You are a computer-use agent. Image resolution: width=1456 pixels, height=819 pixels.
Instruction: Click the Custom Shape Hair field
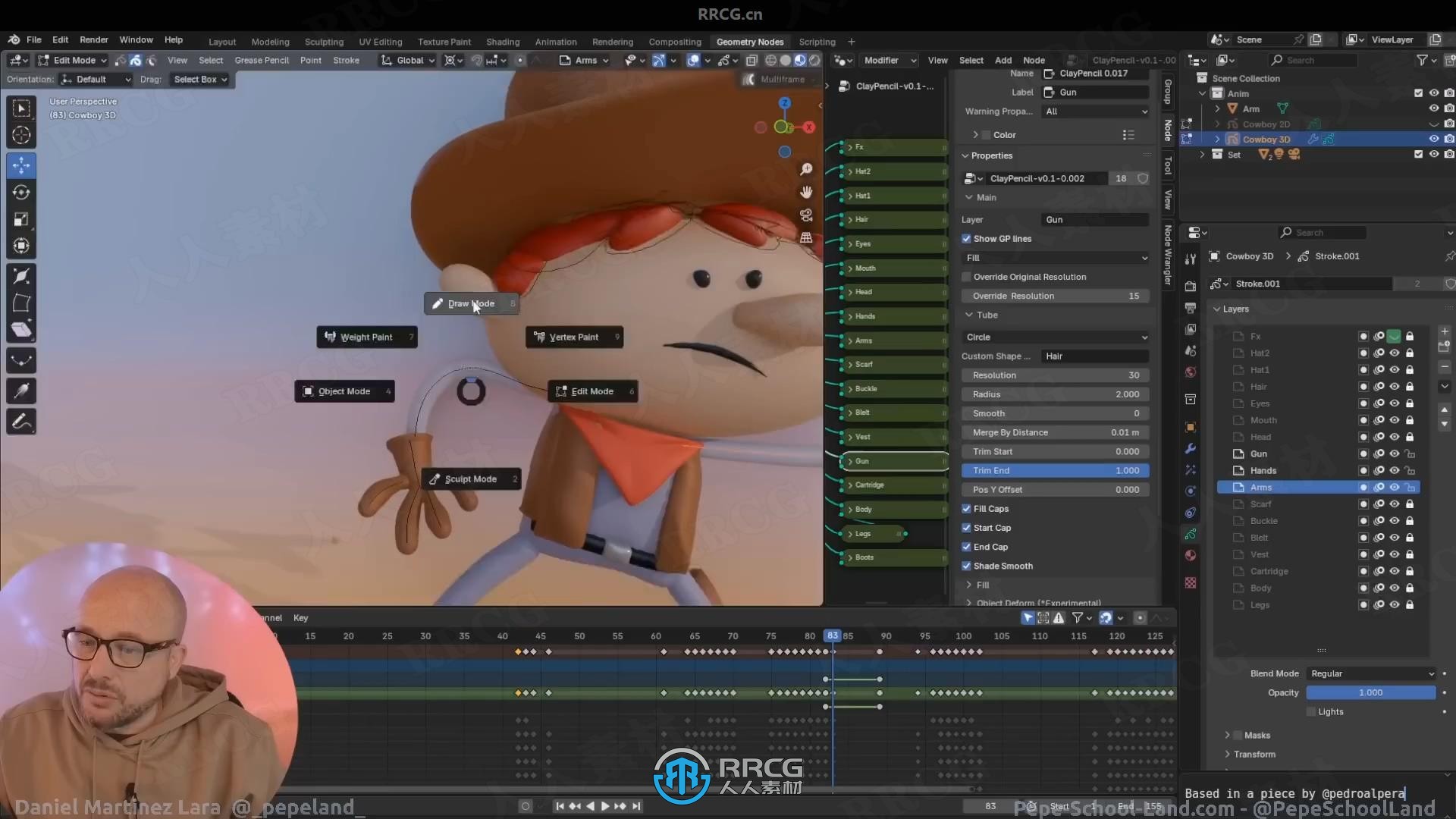tap(1096, 356)
